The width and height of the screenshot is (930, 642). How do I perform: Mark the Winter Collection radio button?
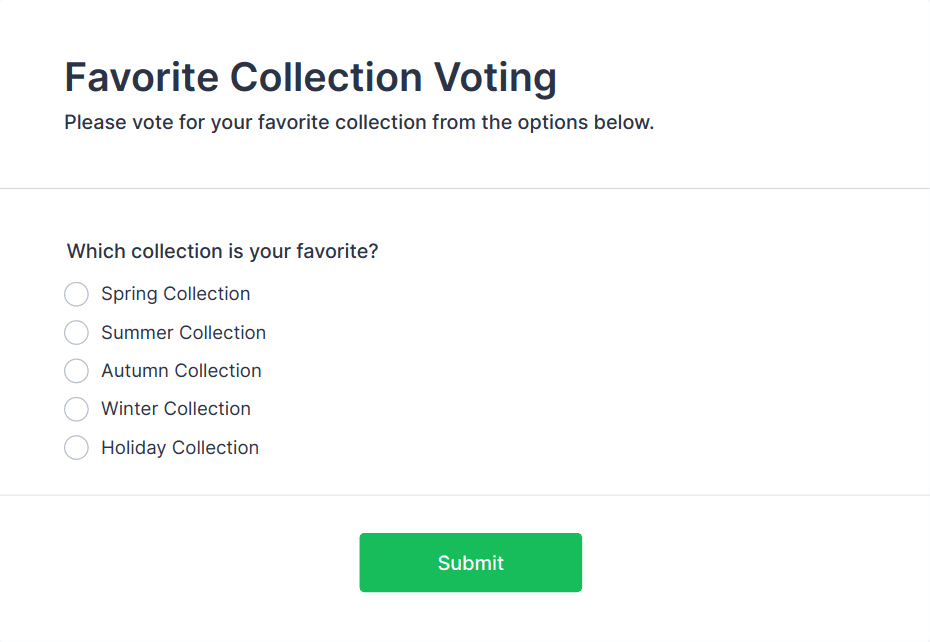tap(76, 409)
